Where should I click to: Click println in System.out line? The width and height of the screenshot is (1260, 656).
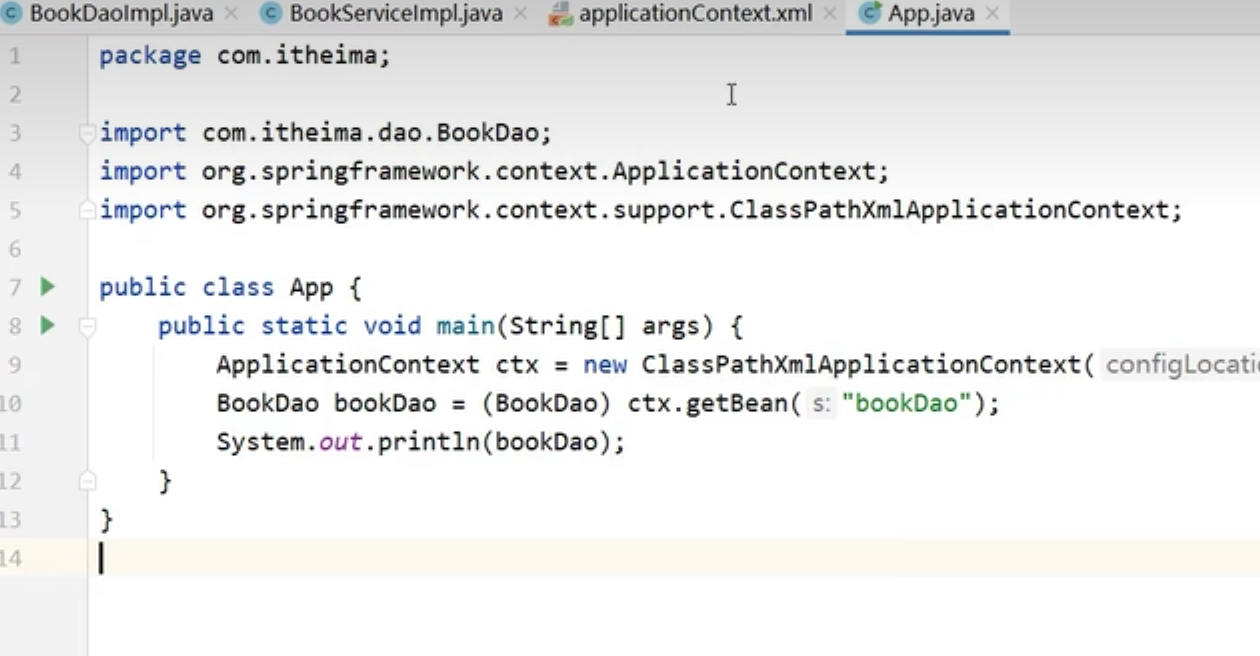pyautogui.click(x=428, y=442)
